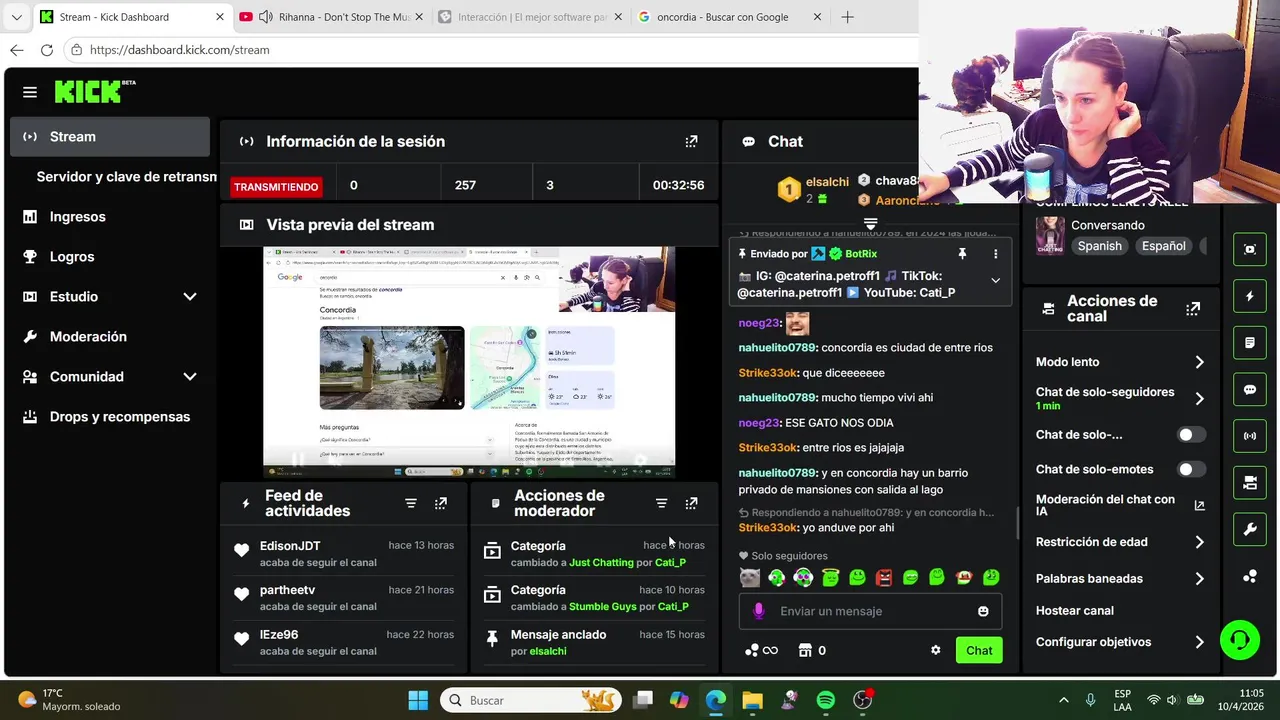Open Moderación del chat con IA link
1280x720 pixels.
pyautogui.click(x=1120, y=505)
